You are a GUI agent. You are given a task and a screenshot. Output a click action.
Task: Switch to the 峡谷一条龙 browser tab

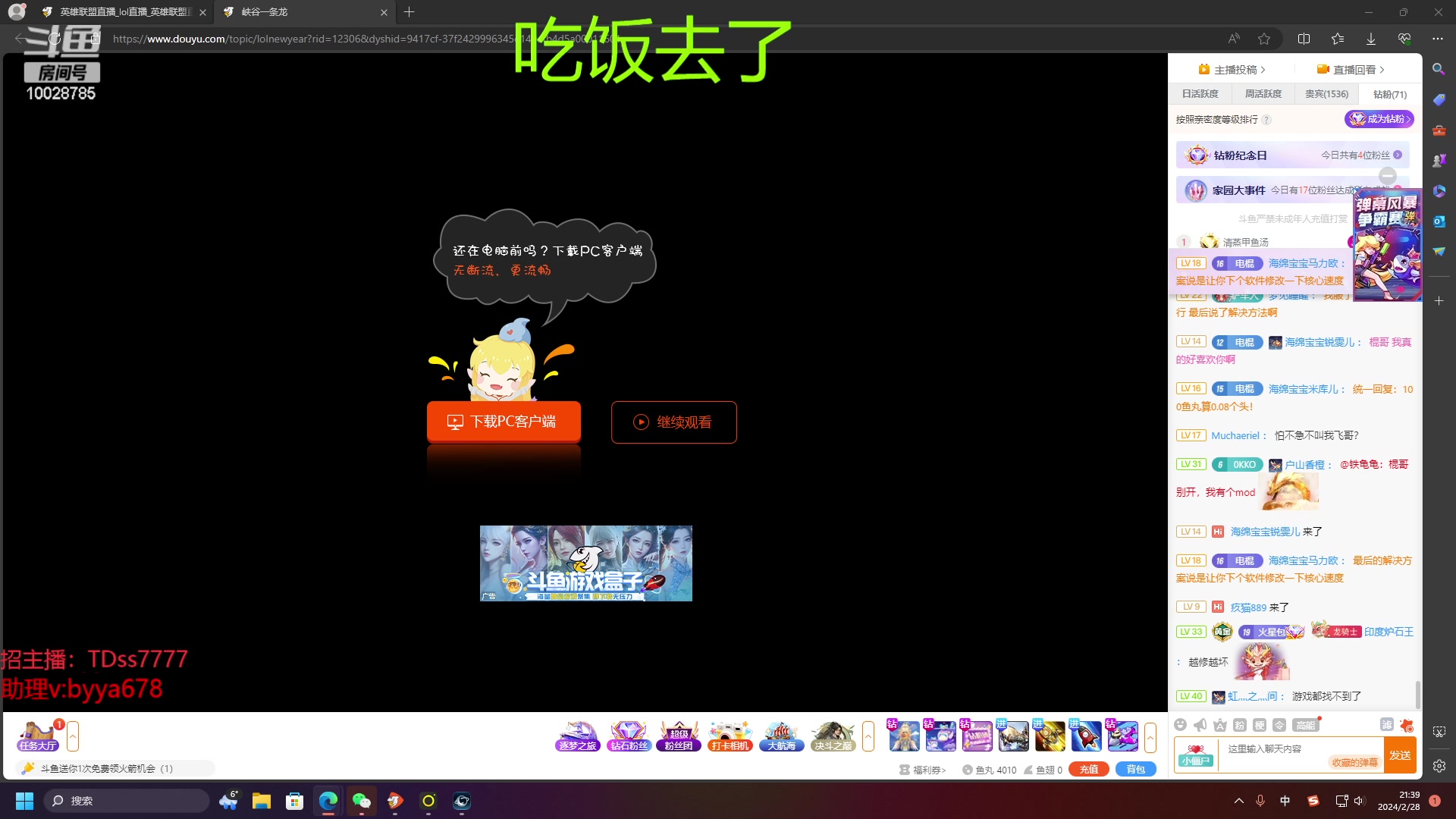tap(303, 12)
